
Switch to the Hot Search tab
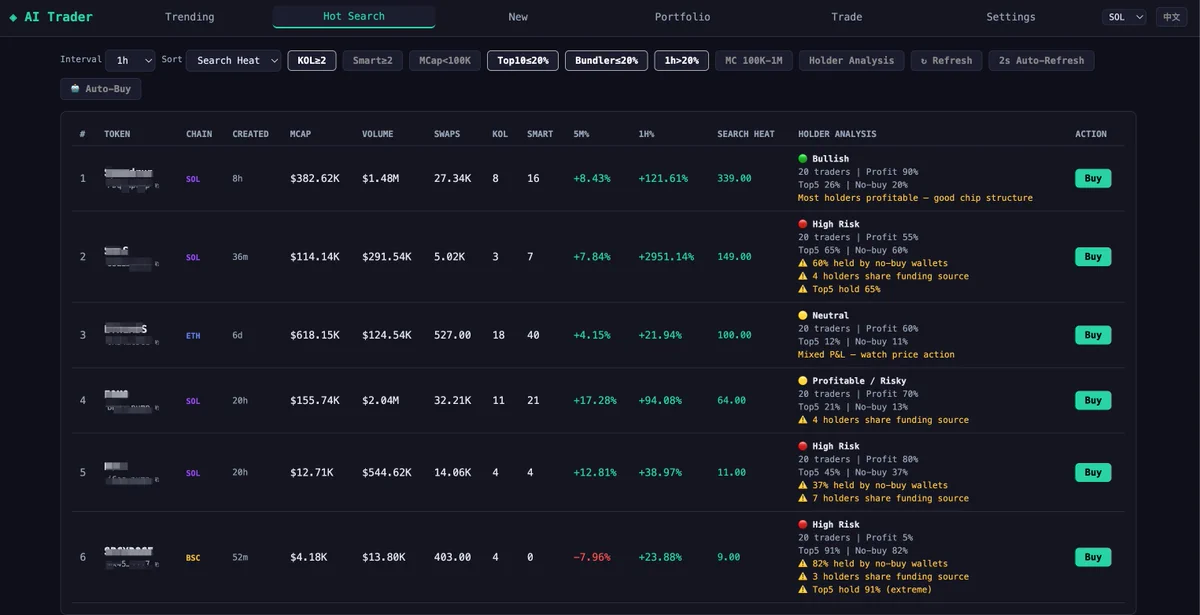click(354, 17)
